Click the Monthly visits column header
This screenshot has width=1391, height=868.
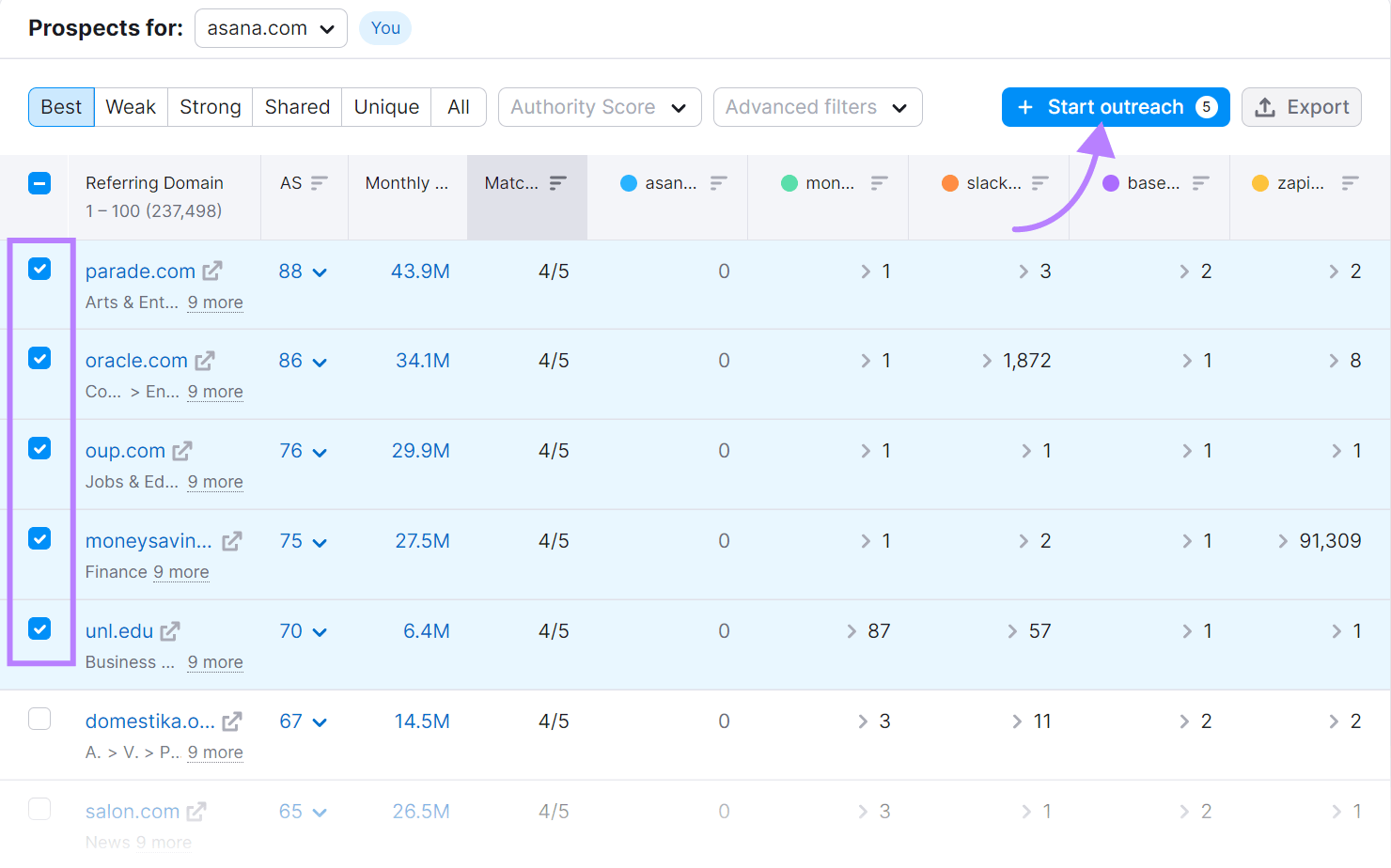tap(407, 183)
